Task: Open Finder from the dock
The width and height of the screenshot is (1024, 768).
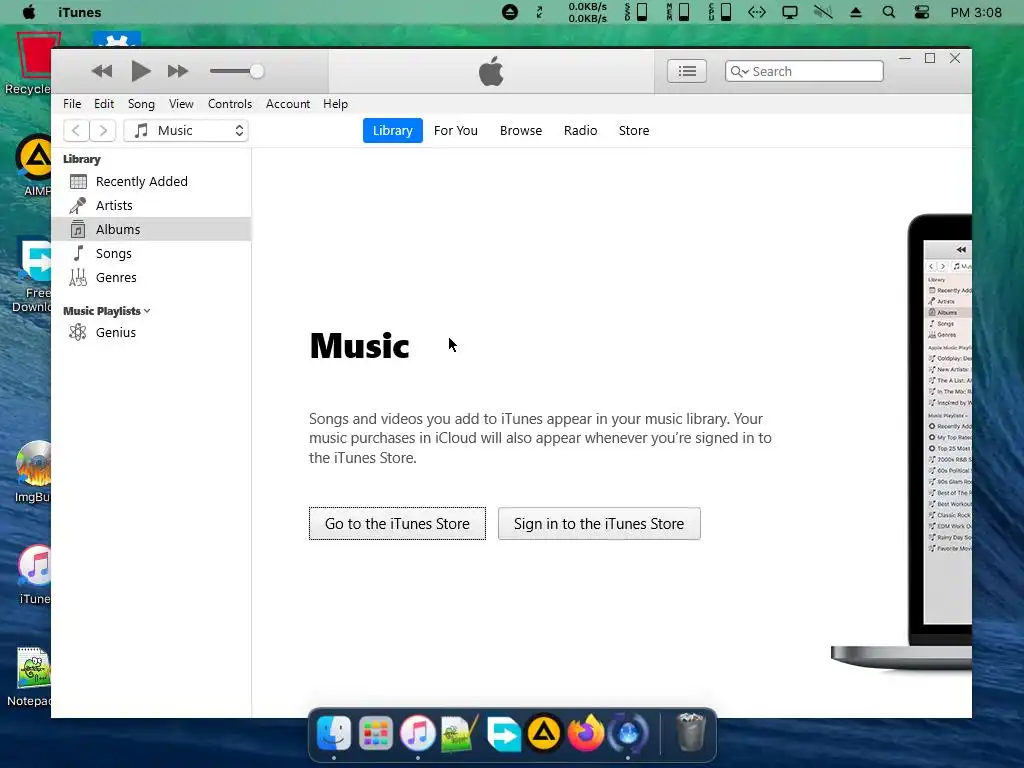Action: [x=334, y=733]
